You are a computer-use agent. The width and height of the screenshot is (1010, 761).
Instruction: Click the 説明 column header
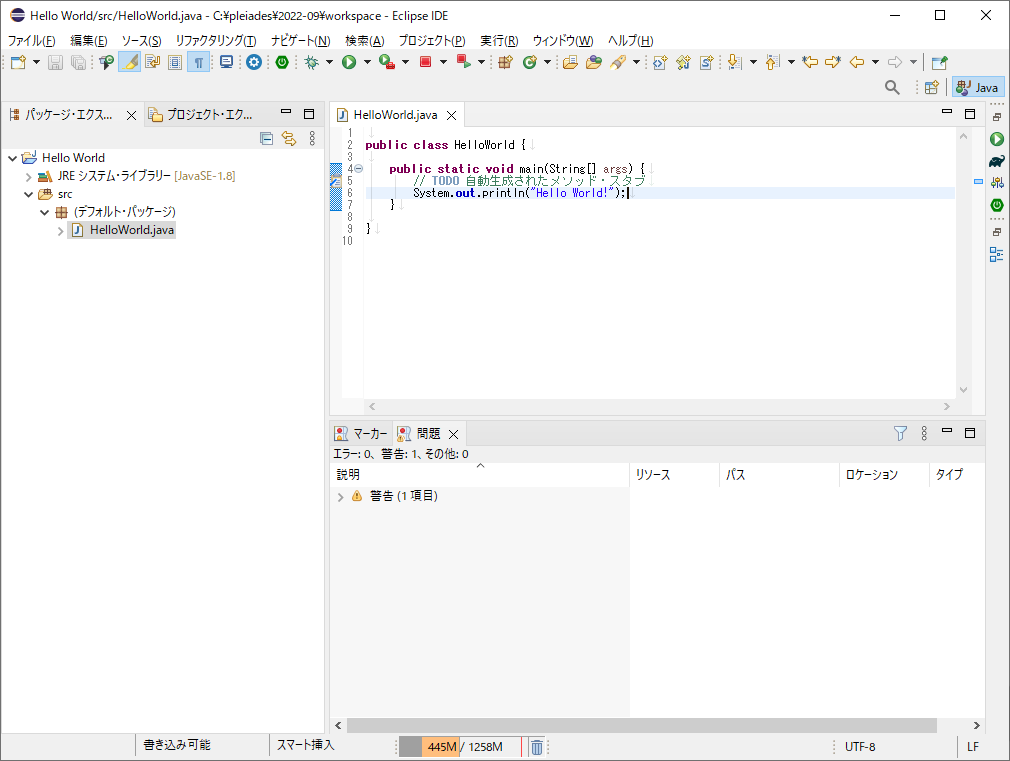click(x=480, y=475)
